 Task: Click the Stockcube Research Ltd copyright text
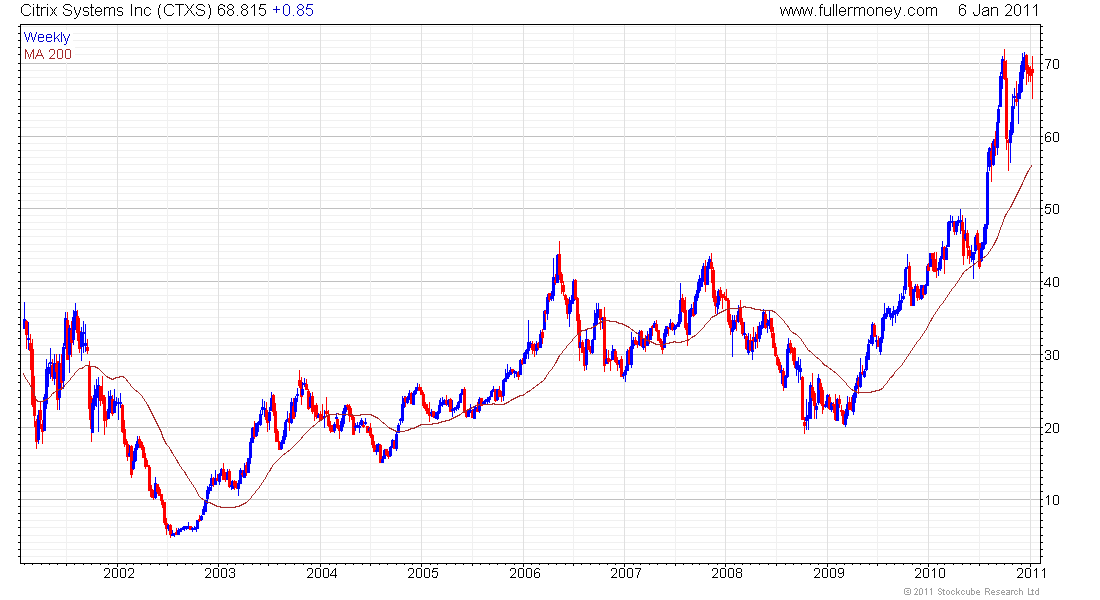972,592
